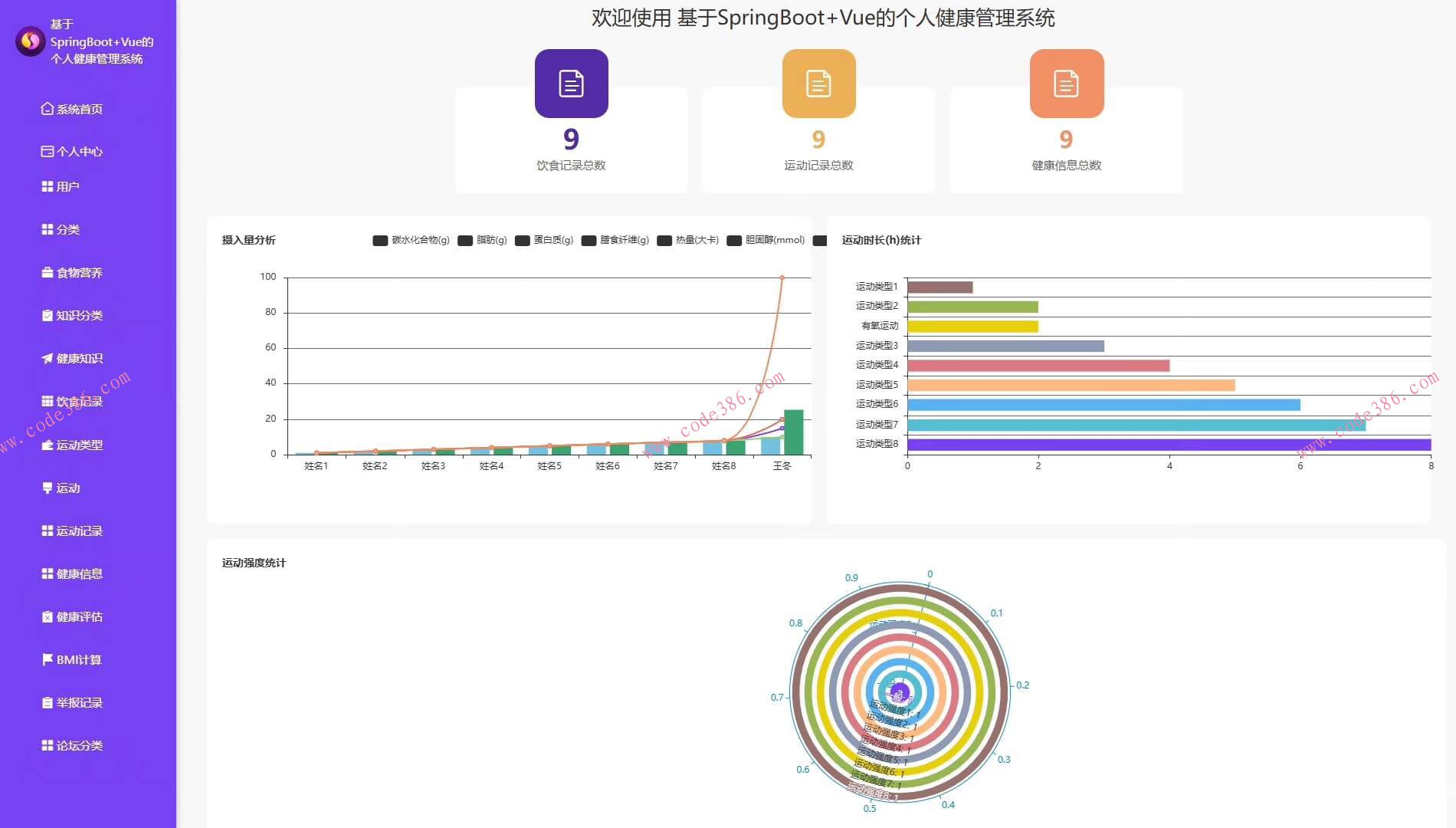Image resolution: width=1456 pixels, height=828 pixels.
Task: Click the grid icon beside 论坛分类
Action: (x=48, y=745)
